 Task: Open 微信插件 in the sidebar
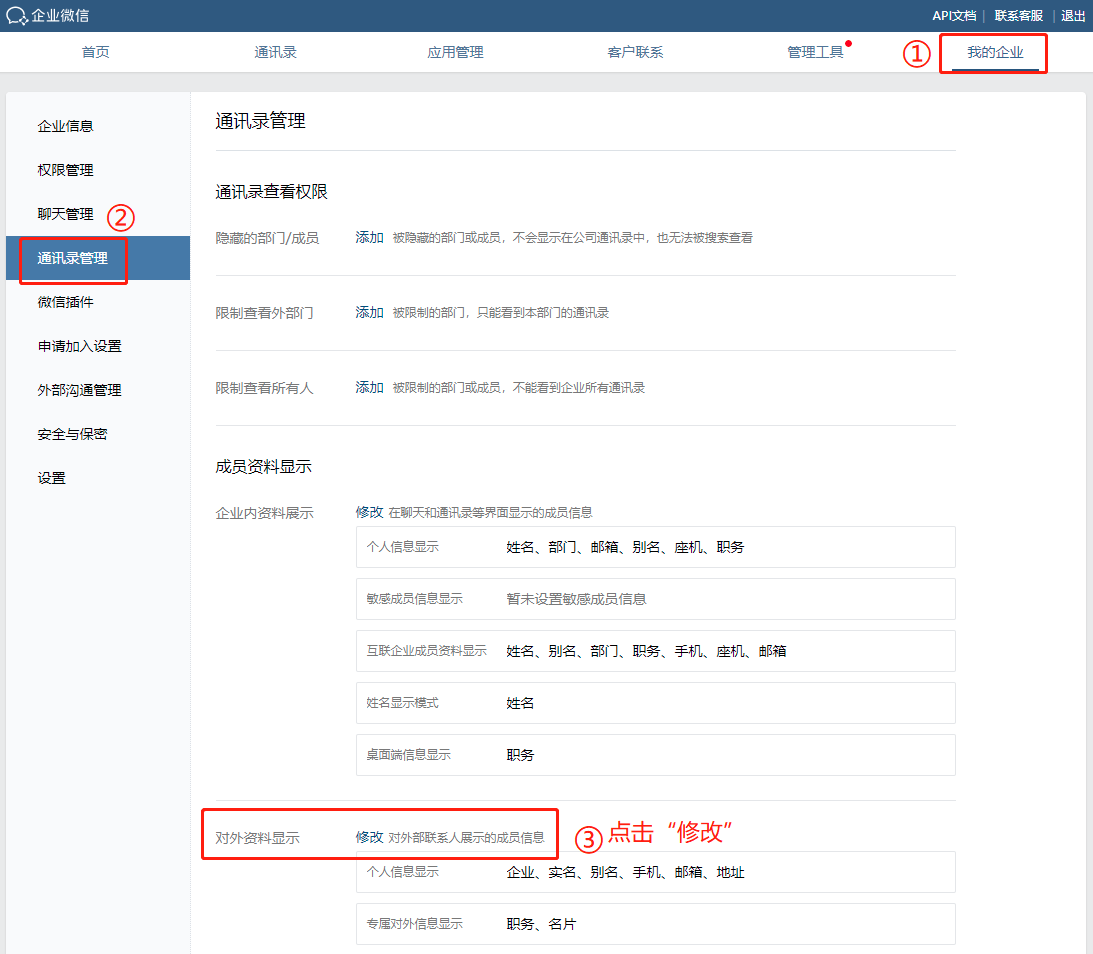[x=66, y=302]
